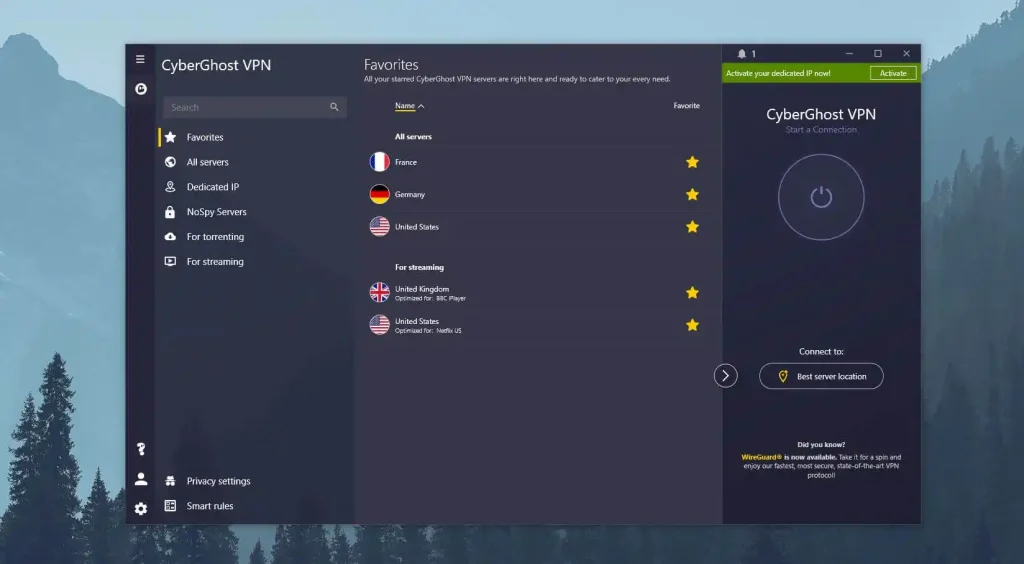Click the United States flag under All servers
This screenshot has width=1024, height=564.
(x=379, y=227)
